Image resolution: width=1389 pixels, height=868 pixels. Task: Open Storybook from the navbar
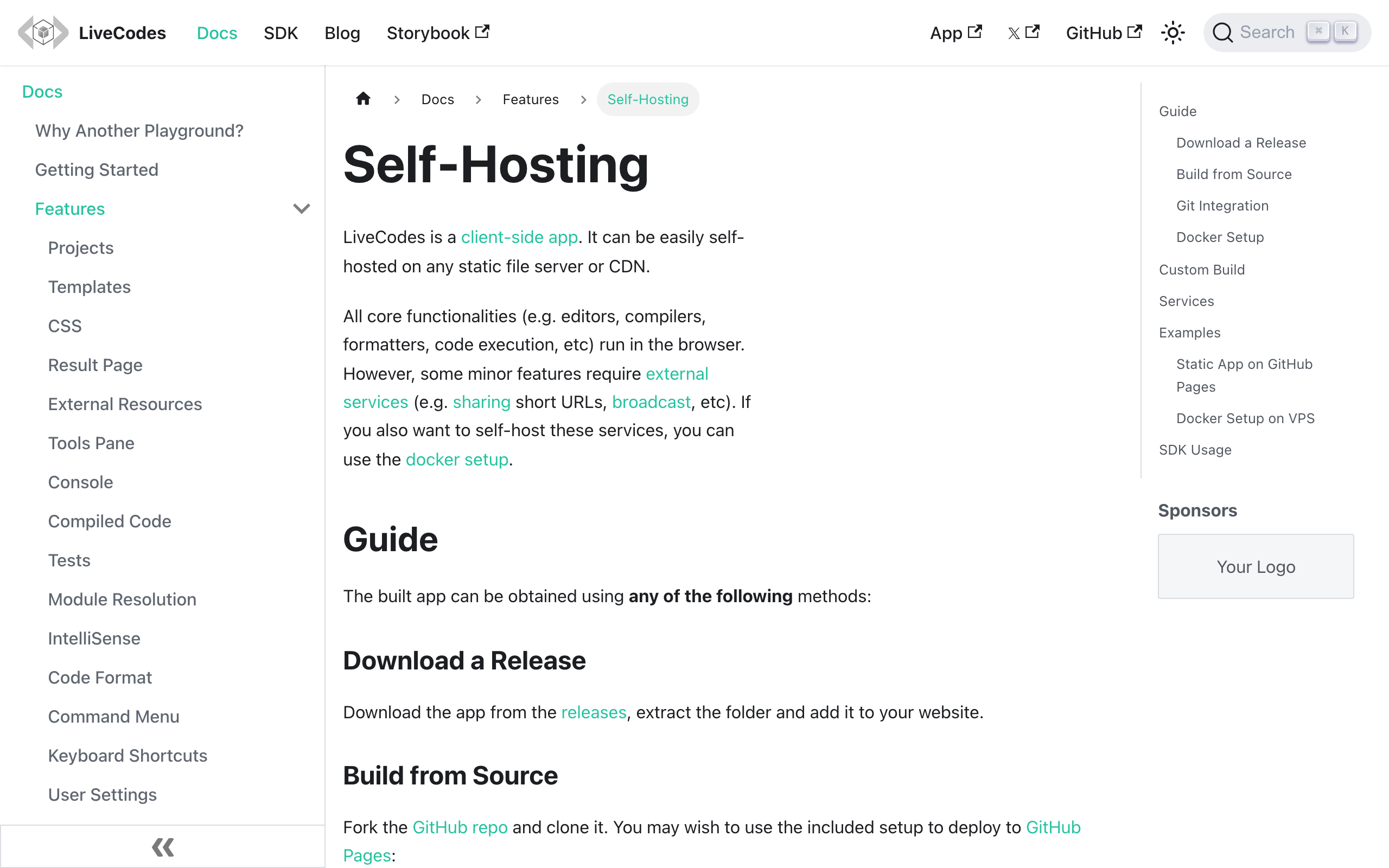point(437,33)
